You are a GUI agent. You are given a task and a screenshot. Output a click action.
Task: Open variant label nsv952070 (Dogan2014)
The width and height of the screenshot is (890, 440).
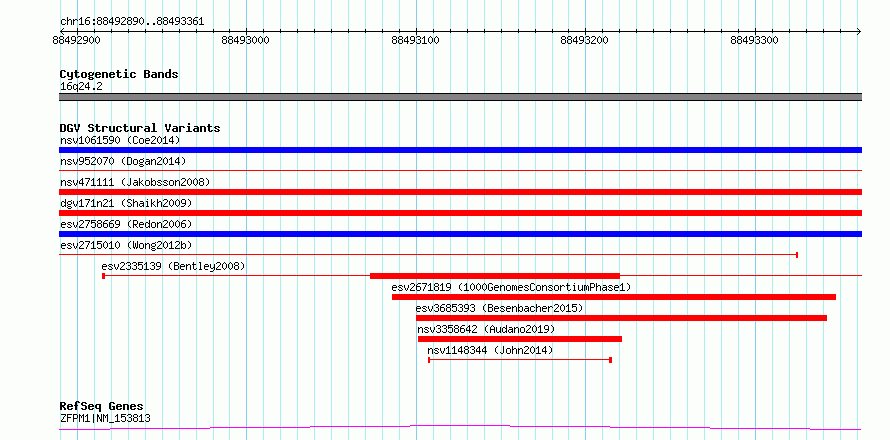pos(123,161)
